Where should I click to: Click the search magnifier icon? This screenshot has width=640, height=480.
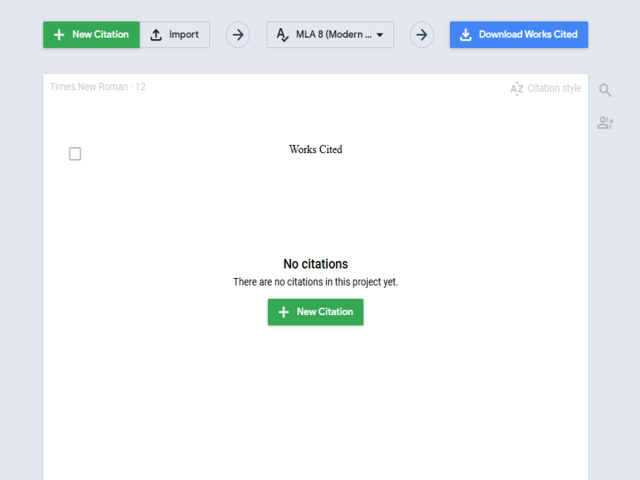coord(605,90)
